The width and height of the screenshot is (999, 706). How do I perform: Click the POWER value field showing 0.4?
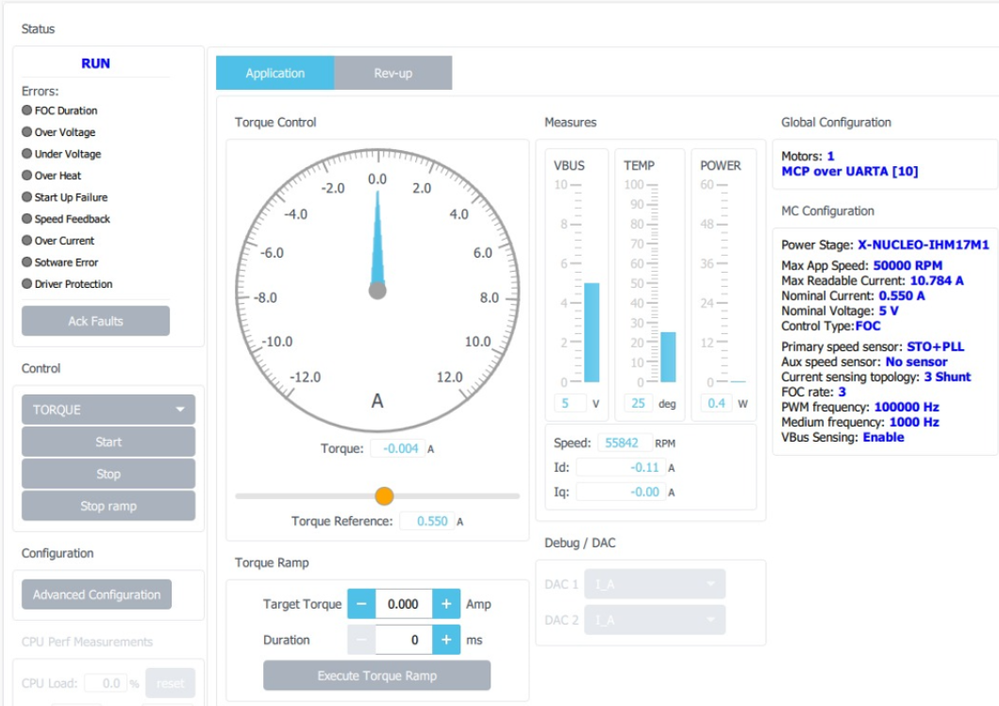click(716, 403)
